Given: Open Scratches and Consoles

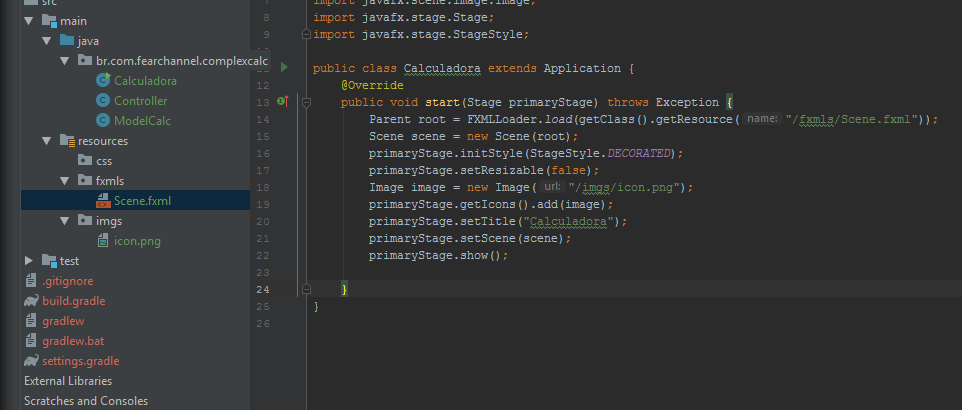Looking at the screenshot, I should 86,401.
